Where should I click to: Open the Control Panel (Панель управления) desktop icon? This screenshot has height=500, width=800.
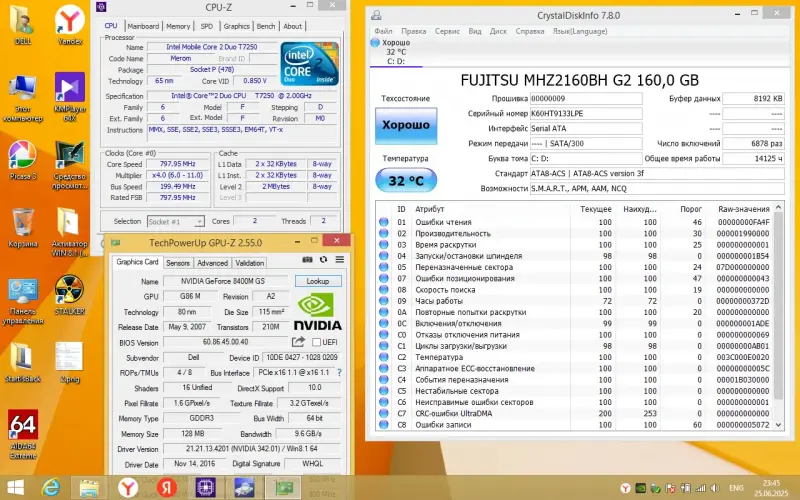(x=22, y=301)
